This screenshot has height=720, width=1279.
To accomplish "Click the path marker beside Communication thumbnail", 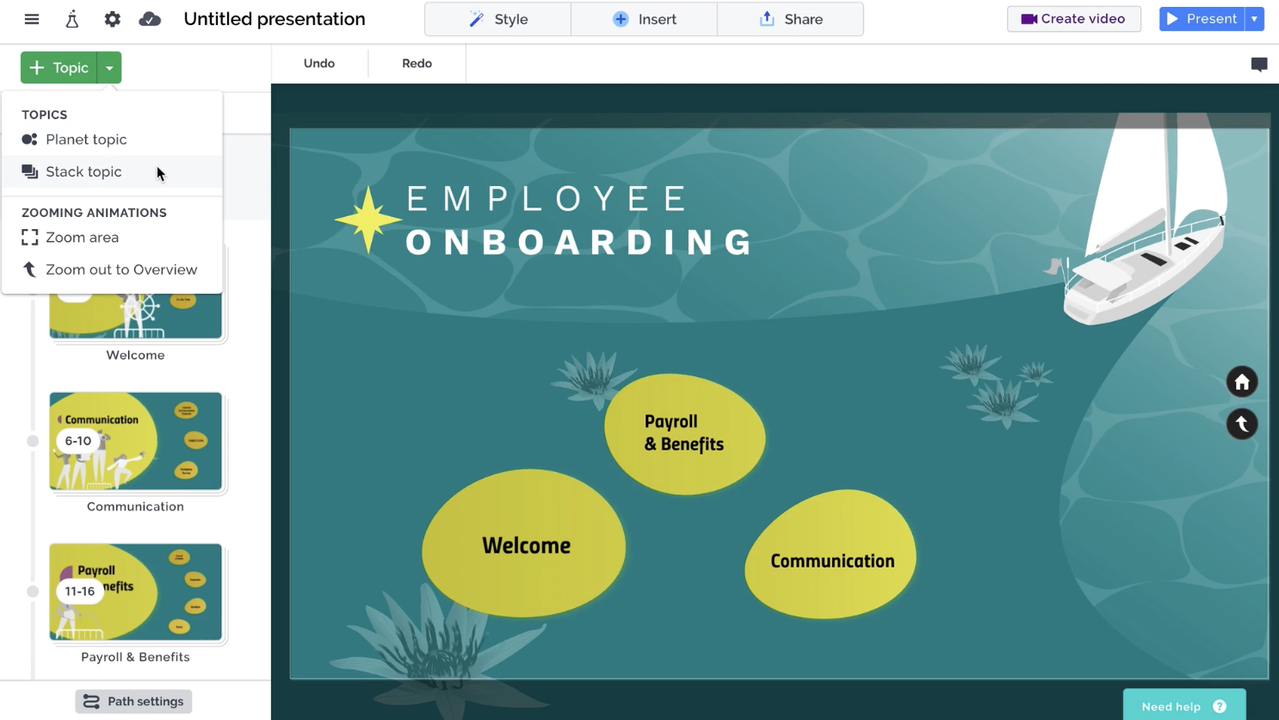I will (x=33, y=441).
